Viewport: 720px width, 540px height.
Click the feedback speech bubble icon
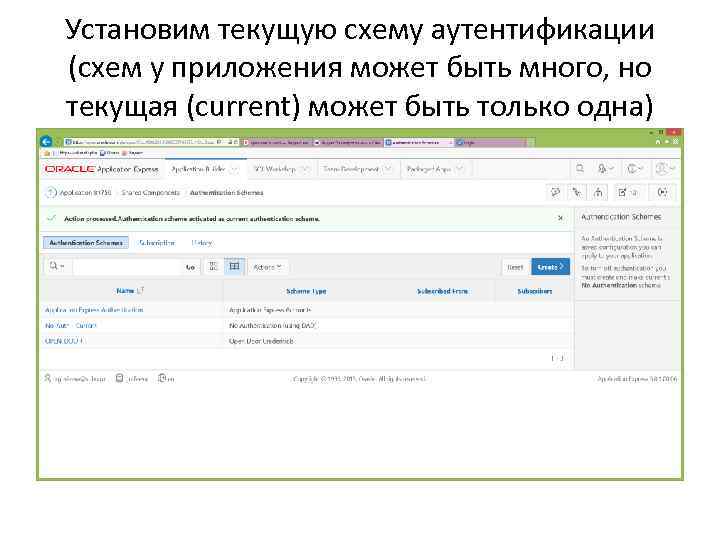coord(555,192)
